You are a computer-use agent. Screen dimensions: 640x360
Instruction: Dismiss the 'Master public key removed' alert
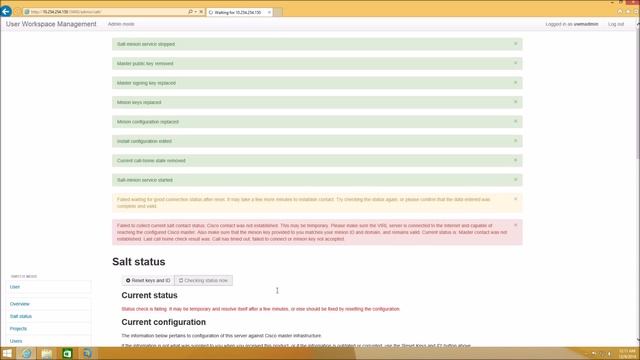(x=516, y=63)
